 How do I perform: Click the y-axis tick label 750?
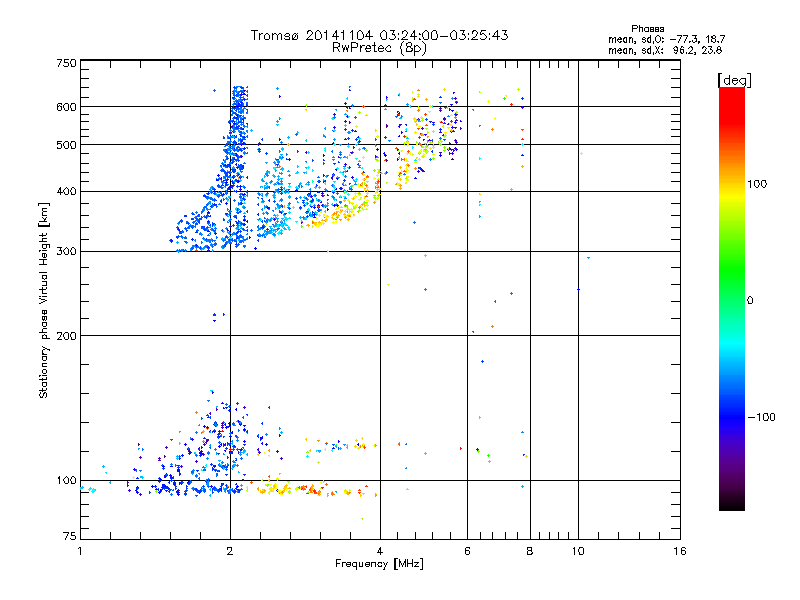pos(66,63)
